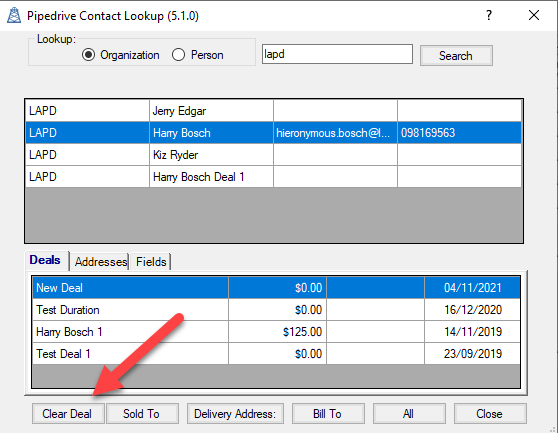This screenshot has width=558, height=433.
Task: Click the Bill To button
Action: 328,414
